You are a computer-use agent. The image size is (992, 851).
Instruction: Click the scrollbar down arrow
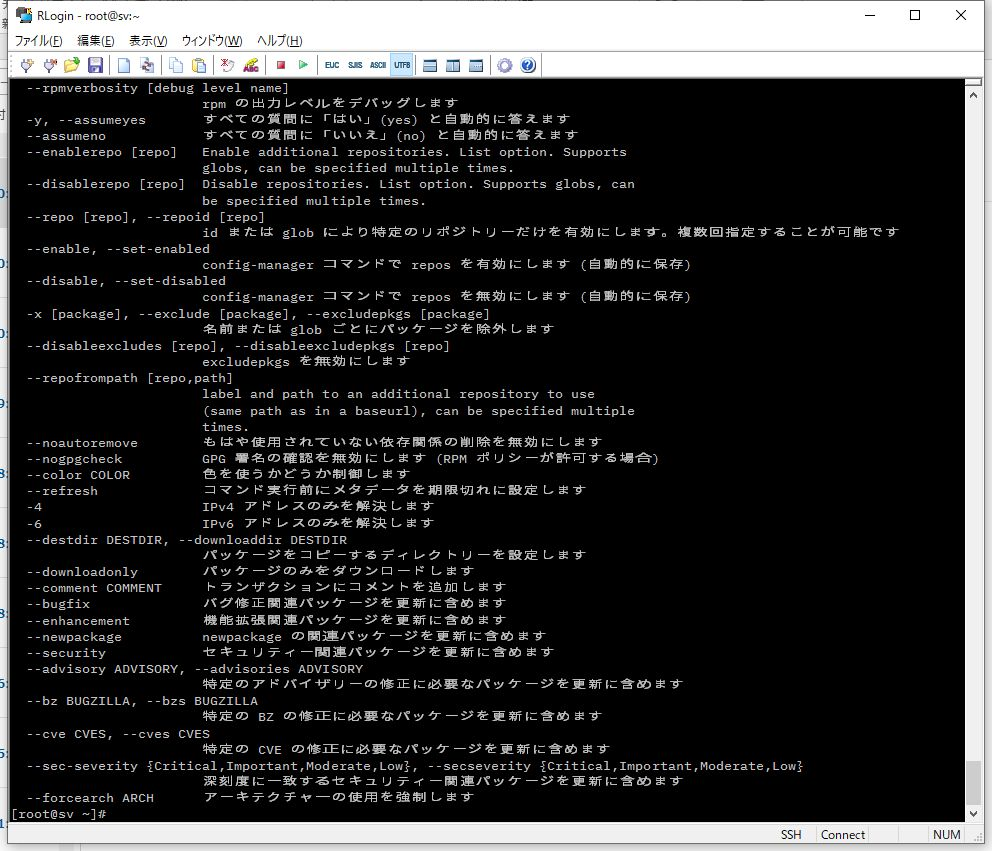[x=973, y=814]
